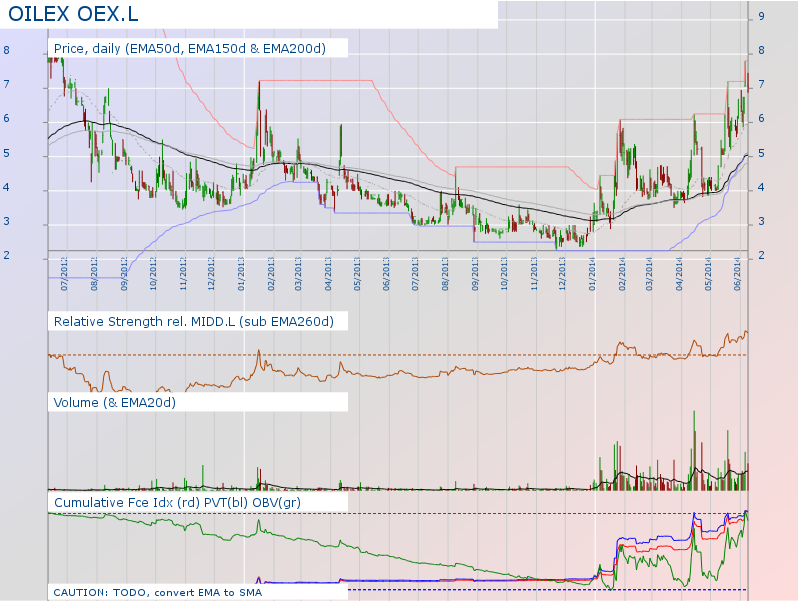The width and height of the screenshot is (800, 602).
Task: Click the "8" value on the left price axis
Action: coord(7,50)
